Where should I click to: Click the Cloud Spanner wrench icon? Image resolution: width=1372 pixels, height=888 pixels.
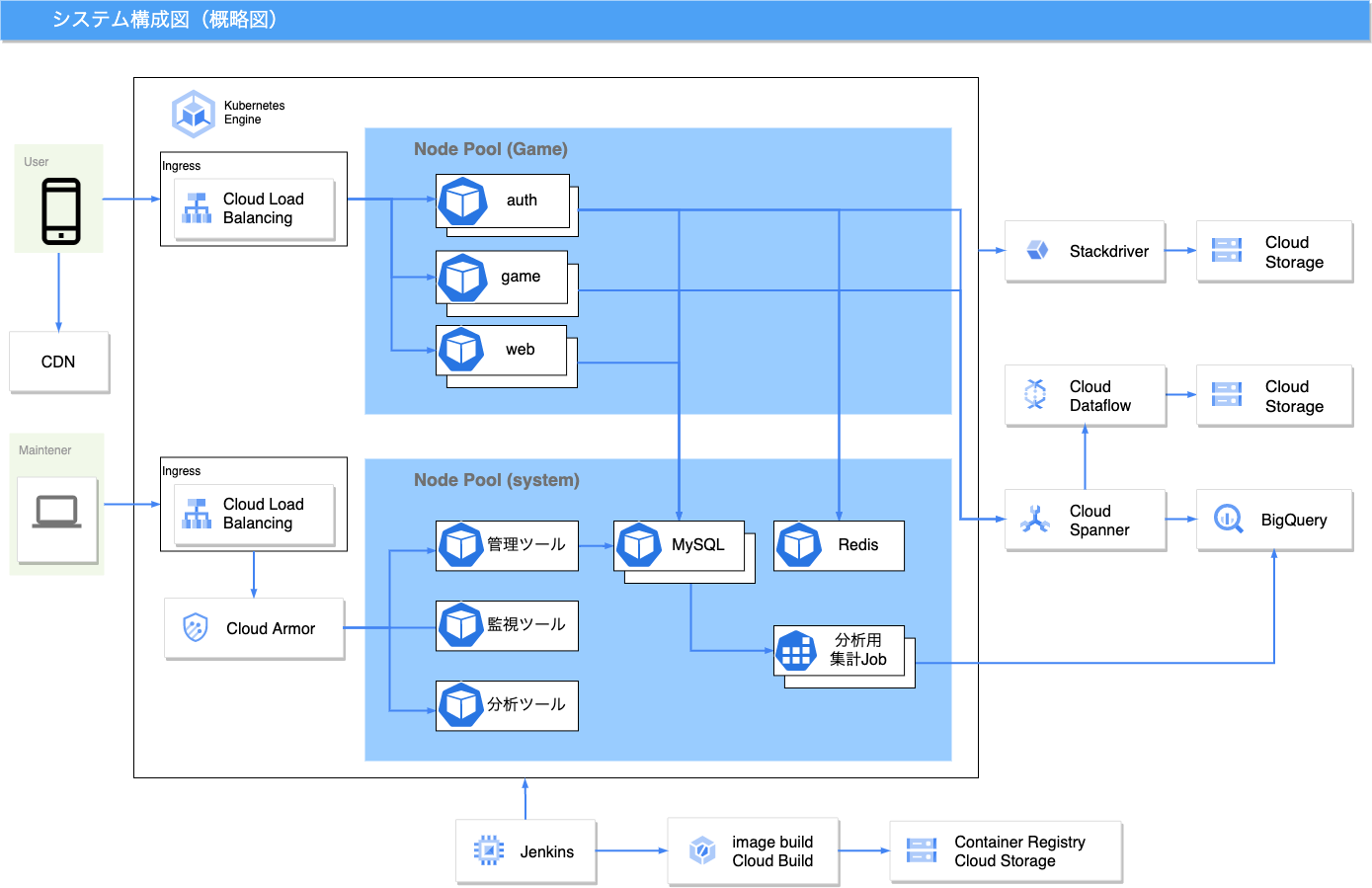point(1035,519)
